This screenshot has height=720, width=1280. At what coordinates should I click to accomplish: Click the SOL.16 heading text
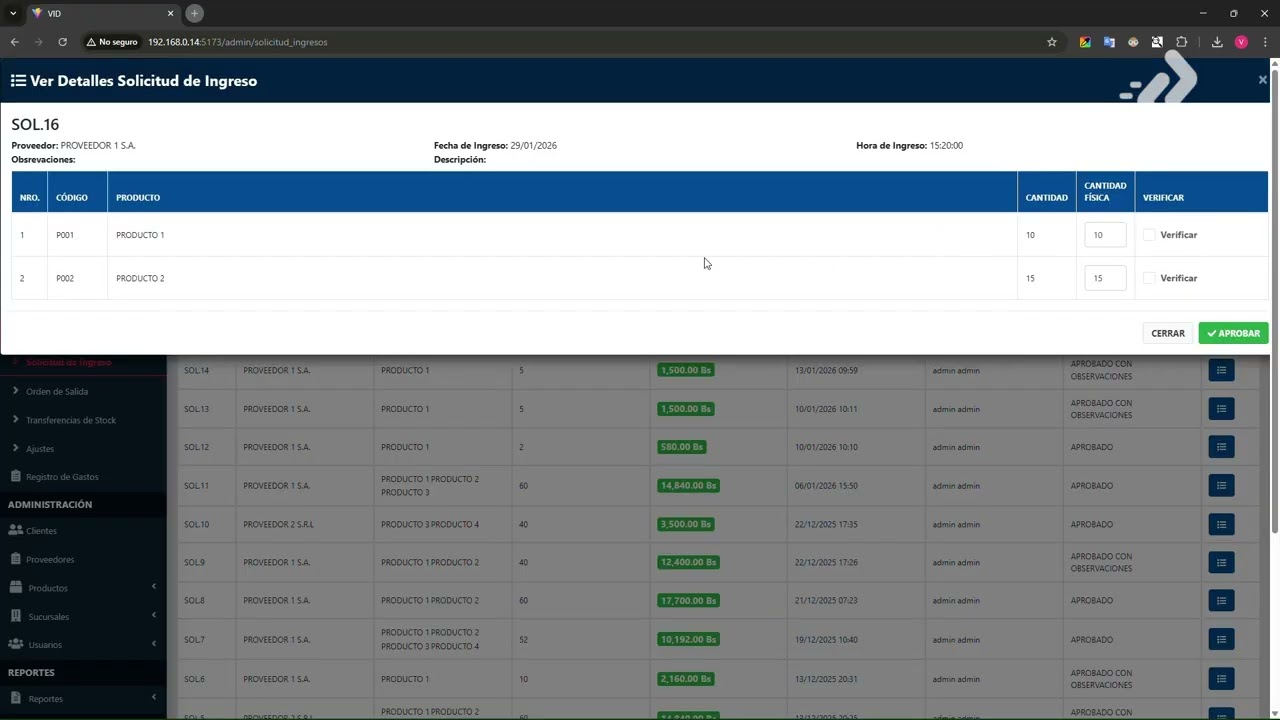pyautogui.click(x=35, y=125)
